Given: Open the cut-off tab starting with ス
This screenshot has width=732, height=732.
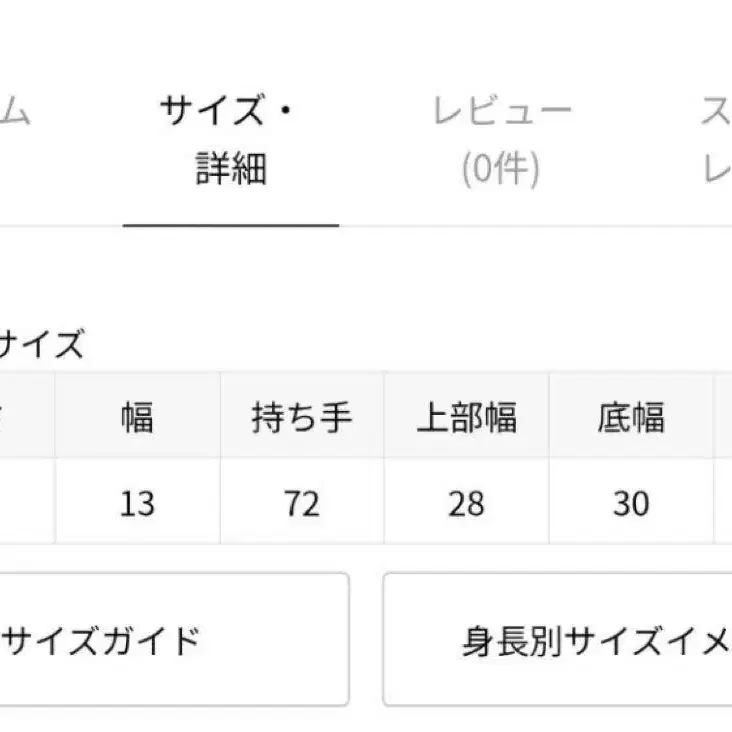Looking at the screenshot, I should [x=715, y=141].
